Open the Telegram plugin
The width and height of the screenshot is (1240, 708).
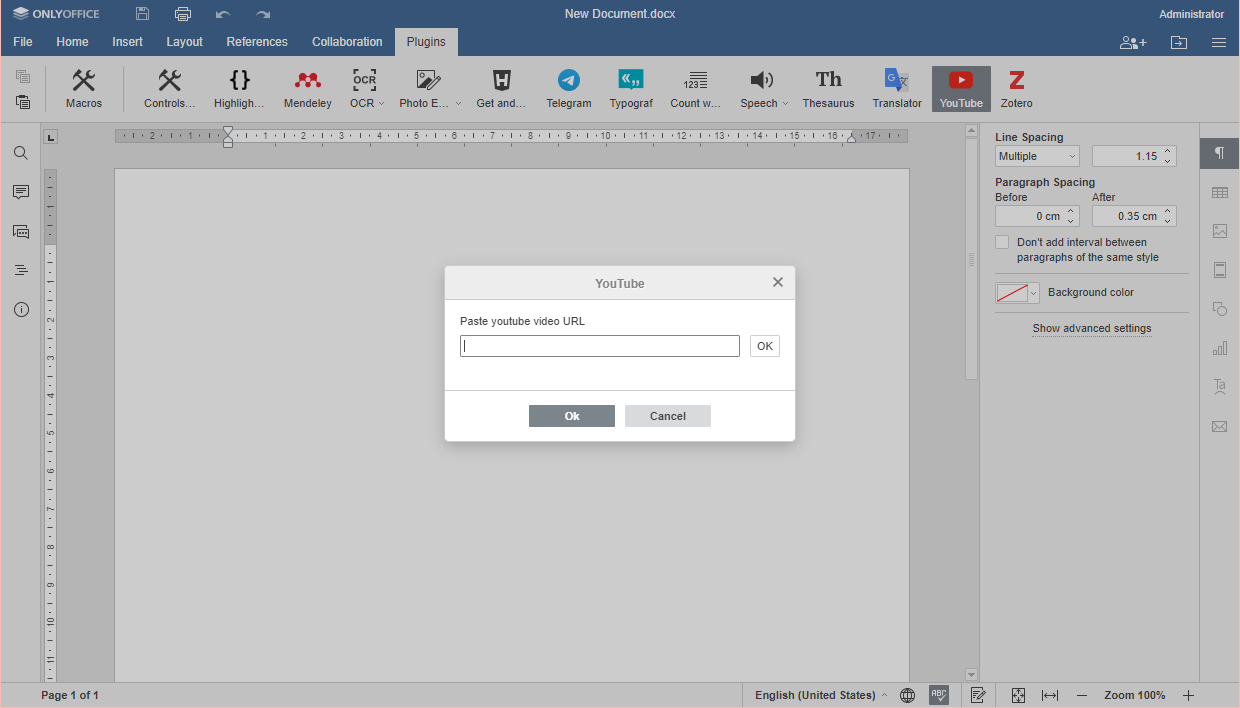(568, 88)
